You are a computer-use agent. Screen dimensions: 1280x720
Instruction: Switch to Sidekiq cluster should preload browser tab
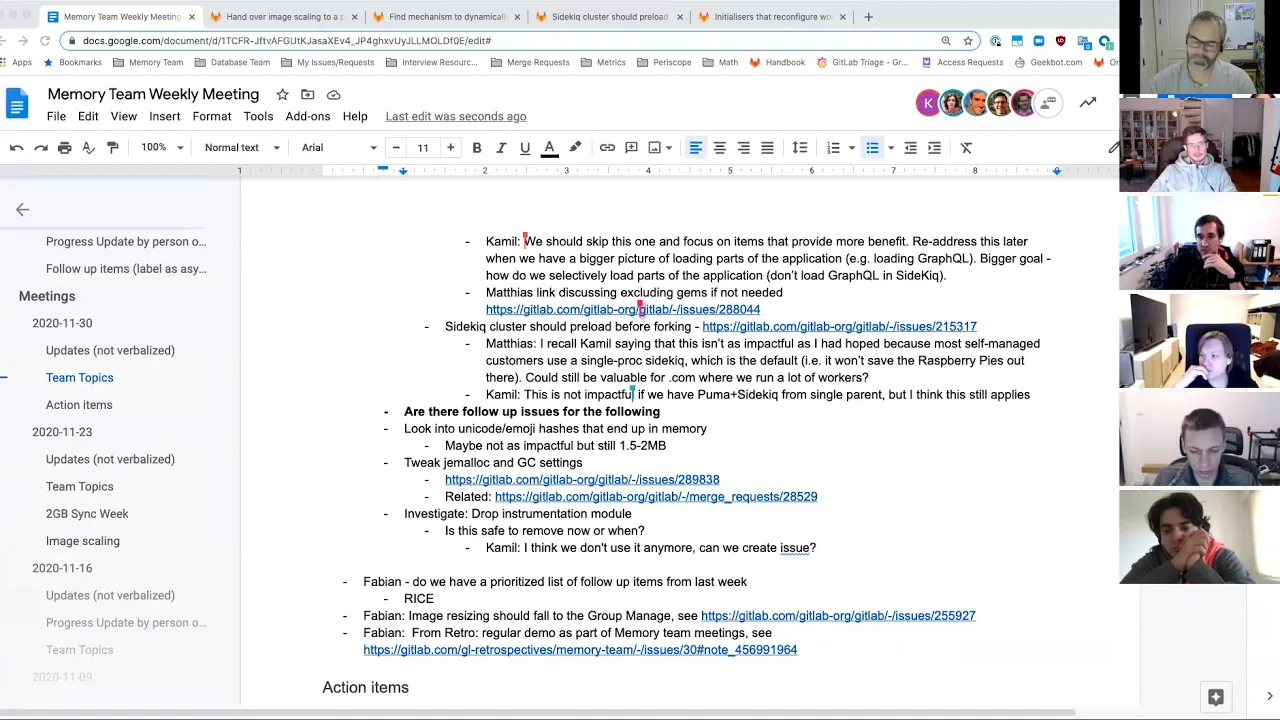609,17
